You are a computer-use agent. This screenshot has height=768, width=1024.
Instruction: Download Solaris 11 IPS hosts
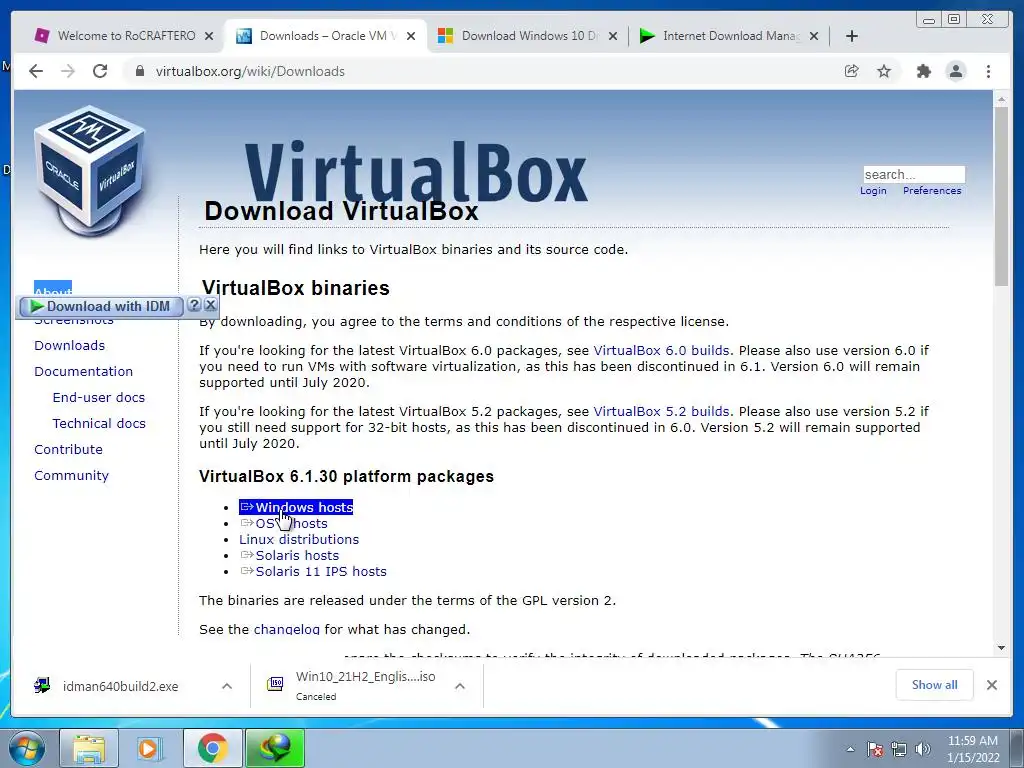313,571
